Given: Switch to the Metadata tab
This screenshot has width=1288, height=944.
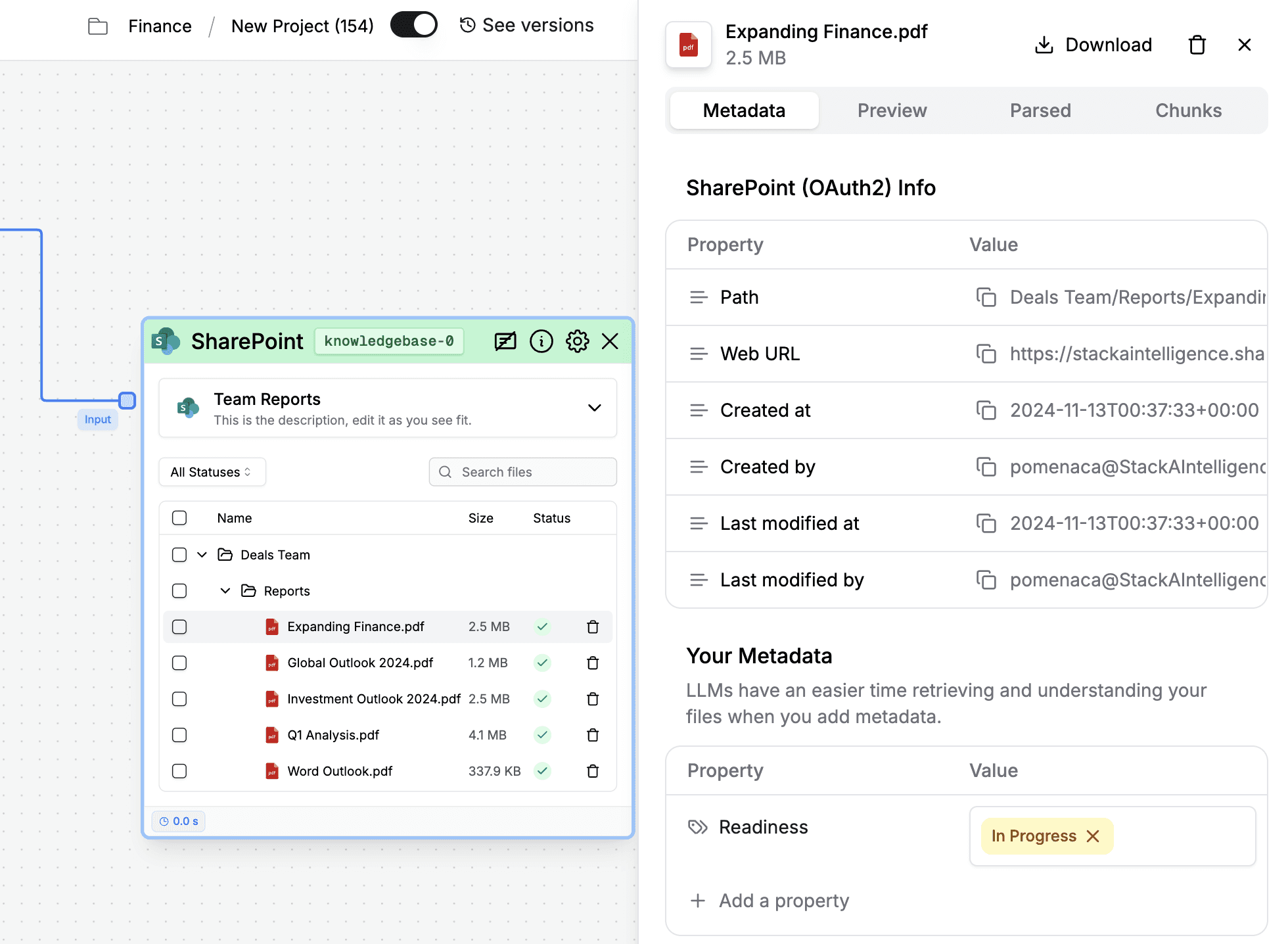Looking at the screenshot, I should (744, 110).
